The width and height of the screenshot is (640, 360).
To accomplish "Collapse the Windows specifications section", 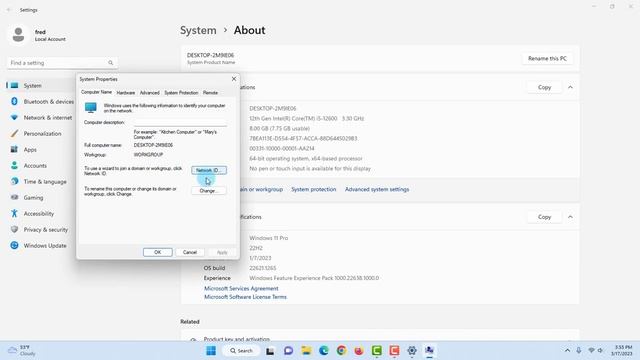I will [x=570, y=217].
